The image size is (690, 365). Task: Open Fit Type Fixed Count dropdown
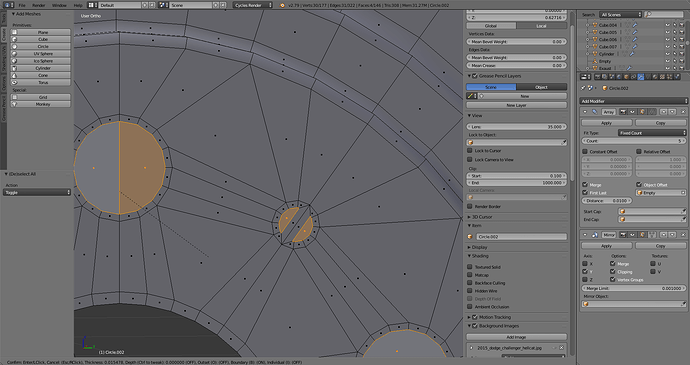652,133
